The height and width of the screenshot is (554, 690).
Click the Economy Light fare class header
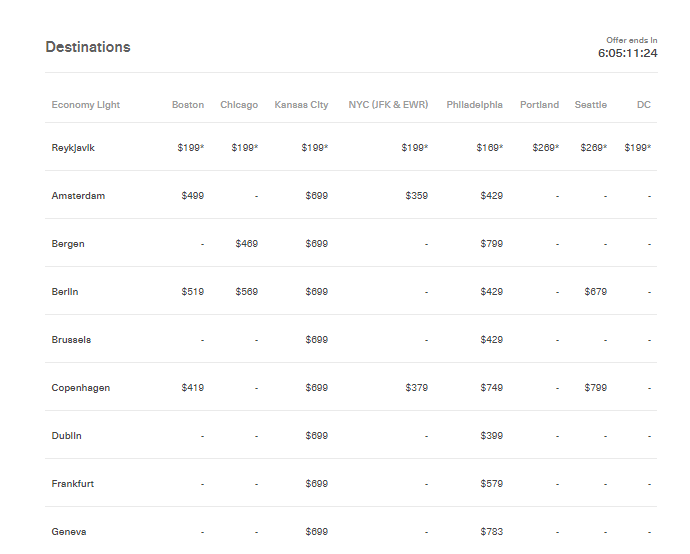(x=86, y=105)
